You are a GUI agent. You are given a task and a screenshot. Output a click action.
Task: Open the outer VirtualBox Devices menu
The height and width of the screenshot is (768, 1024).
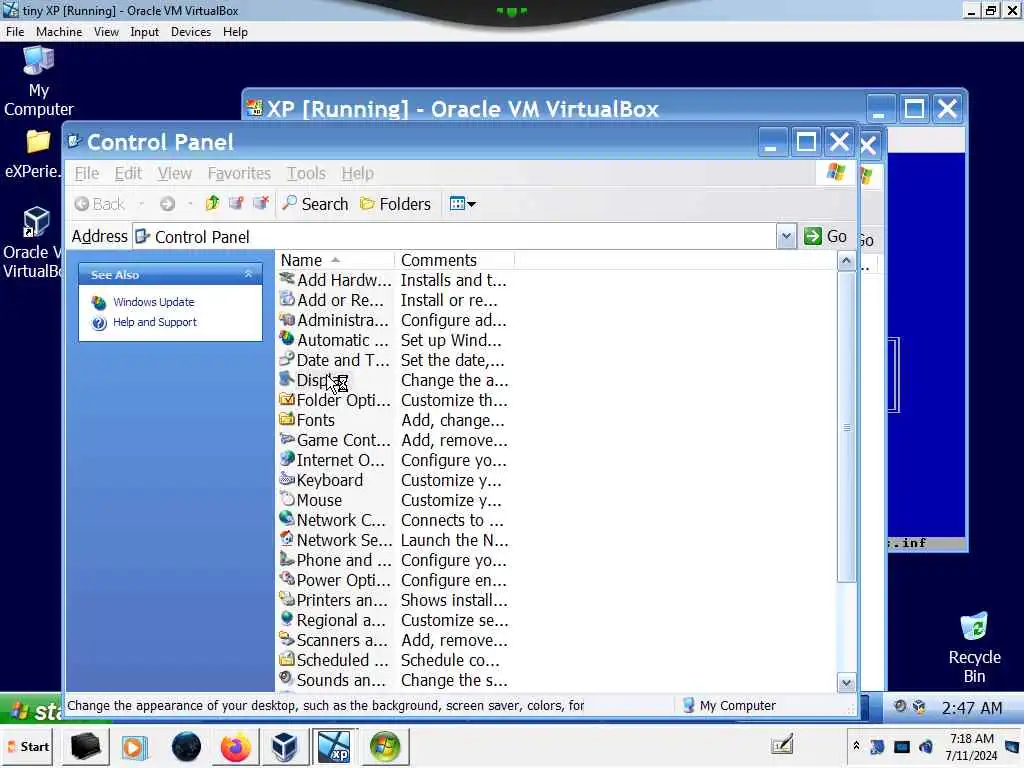[191, 32]
